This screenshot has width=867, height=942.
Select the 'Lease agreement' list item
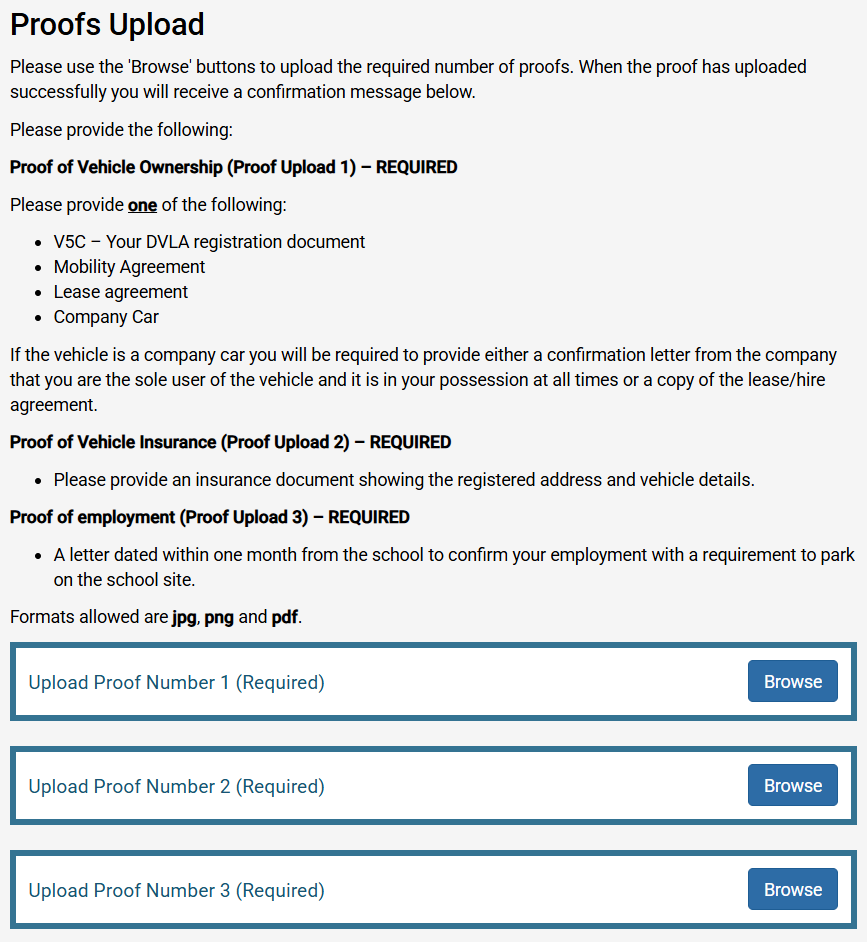click(121, 292)
